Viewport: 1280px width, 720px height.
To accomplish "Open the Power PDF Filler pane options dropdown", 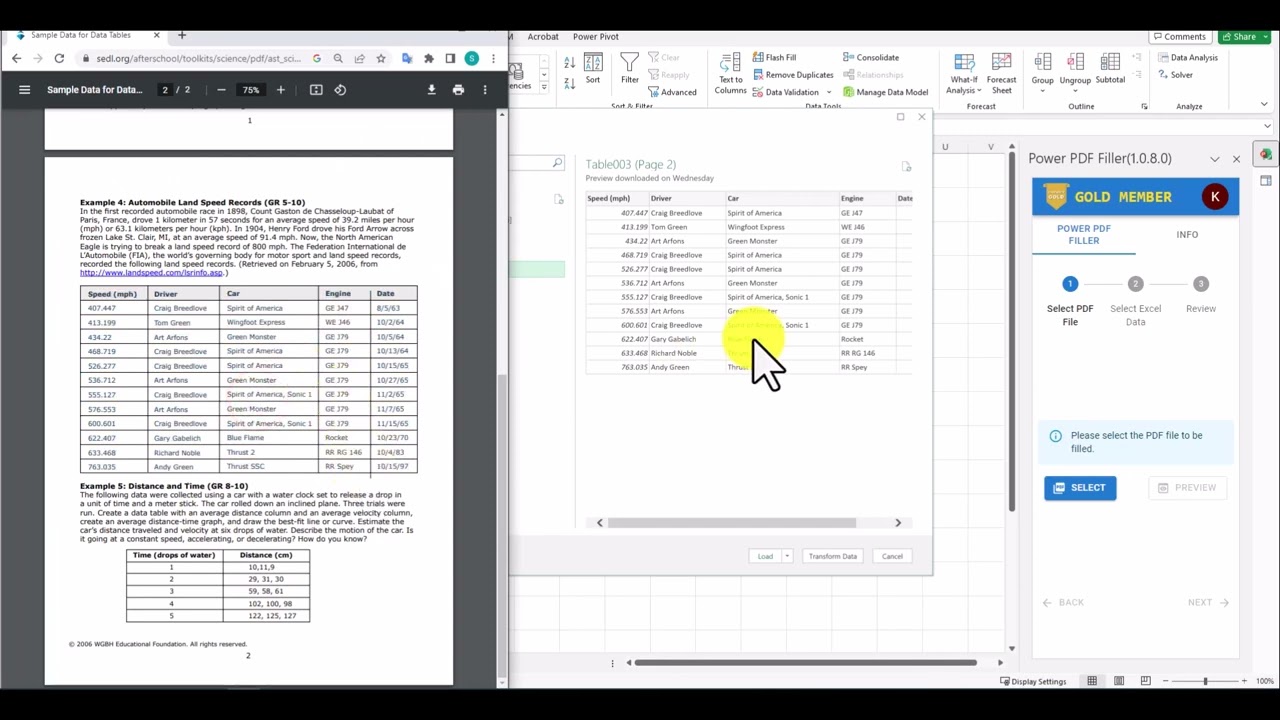I will [x=1214, y=159].
